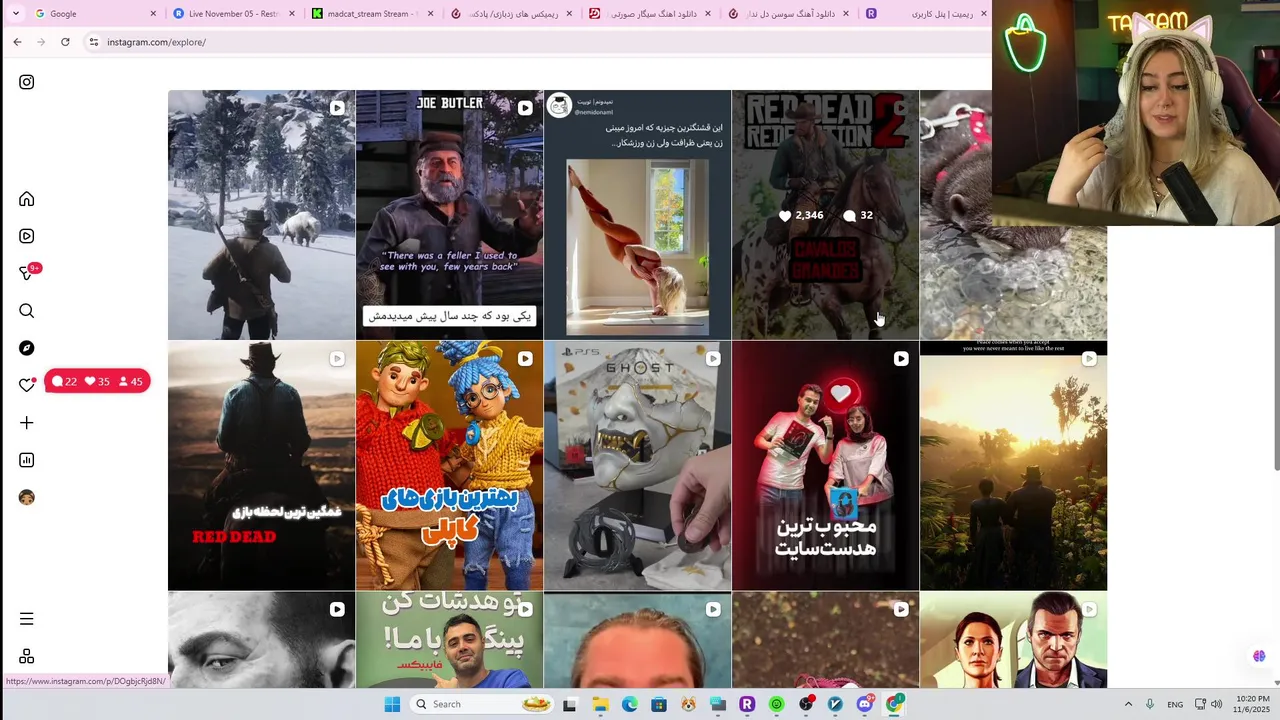1280x720 pixels.
Task: Open the Reels section in sidebar
Action: 27,236
